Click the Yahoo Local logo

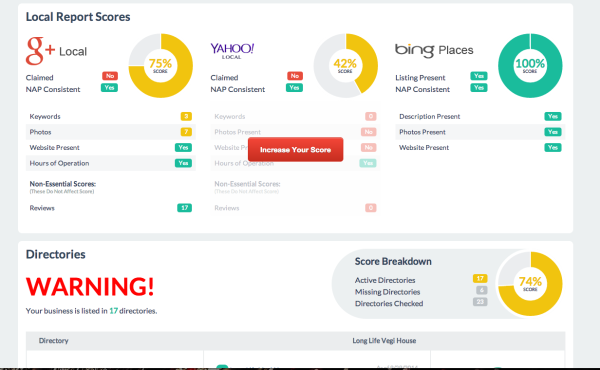[x=232, y=51]
